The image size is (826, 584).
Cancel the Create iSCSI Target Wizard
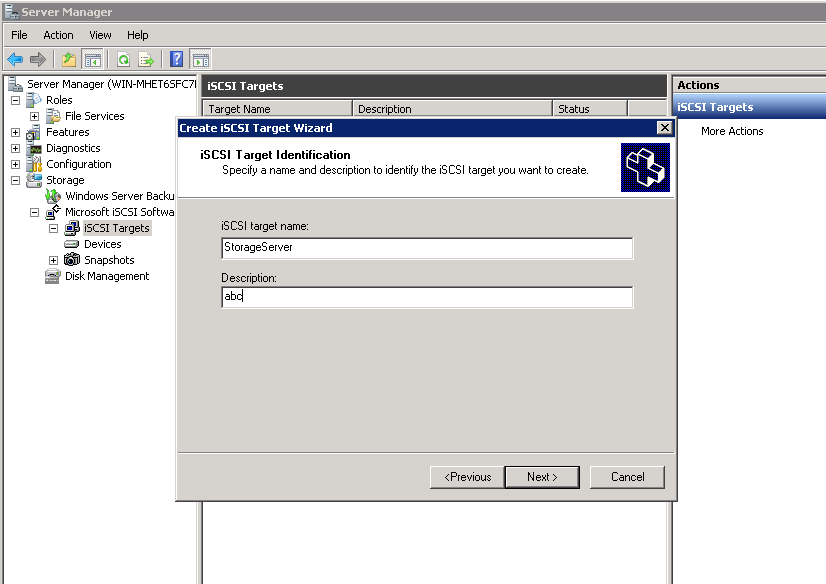pos(627,477)
